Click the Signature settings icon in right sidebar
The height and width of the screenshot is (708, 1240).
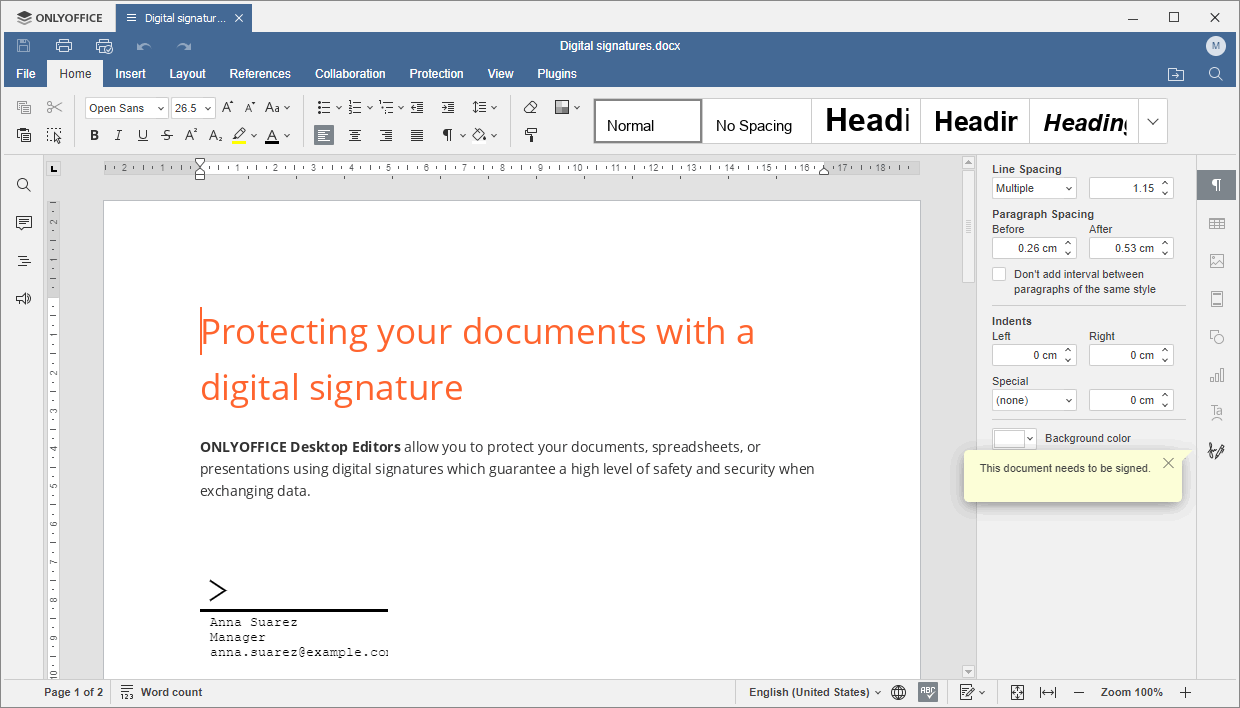tap(1216, 451)
